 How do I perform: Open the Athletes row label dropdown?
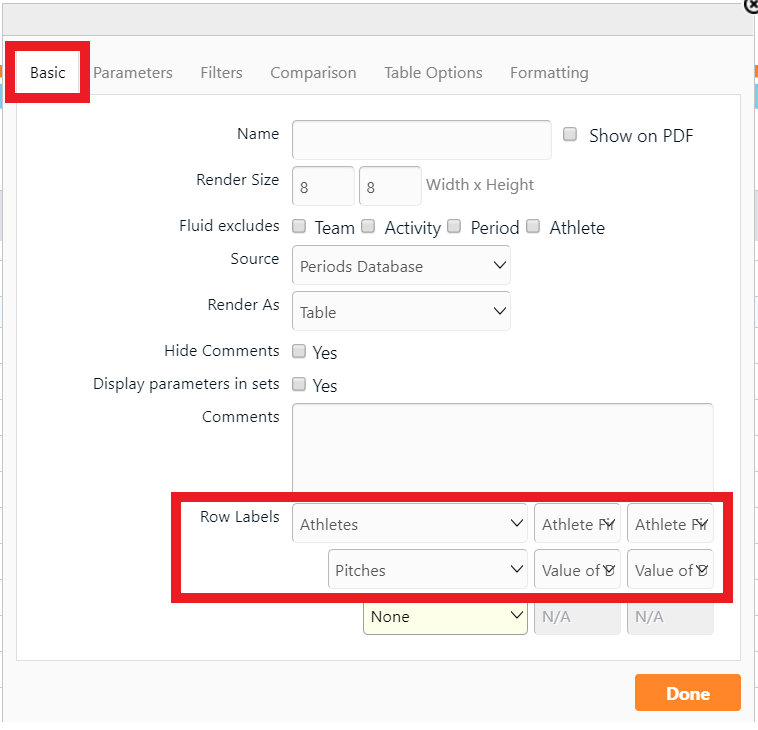[x=410, y=524]
